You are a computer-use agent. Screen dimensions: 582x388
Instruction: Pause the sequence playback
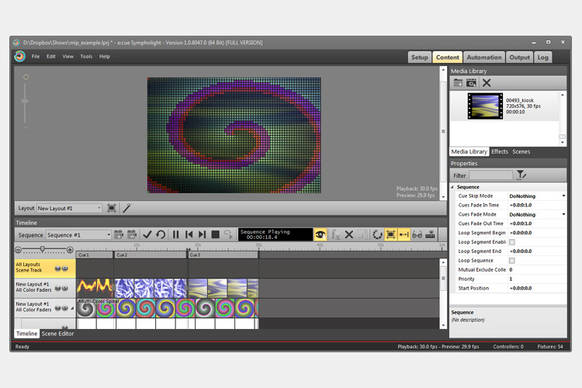point(176,235)
